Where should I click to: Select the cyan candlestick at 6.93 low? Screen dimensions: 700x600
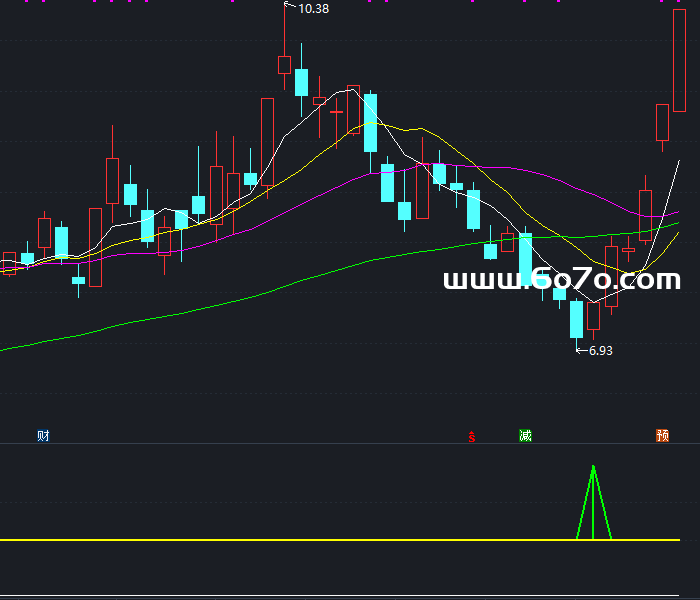576,319
